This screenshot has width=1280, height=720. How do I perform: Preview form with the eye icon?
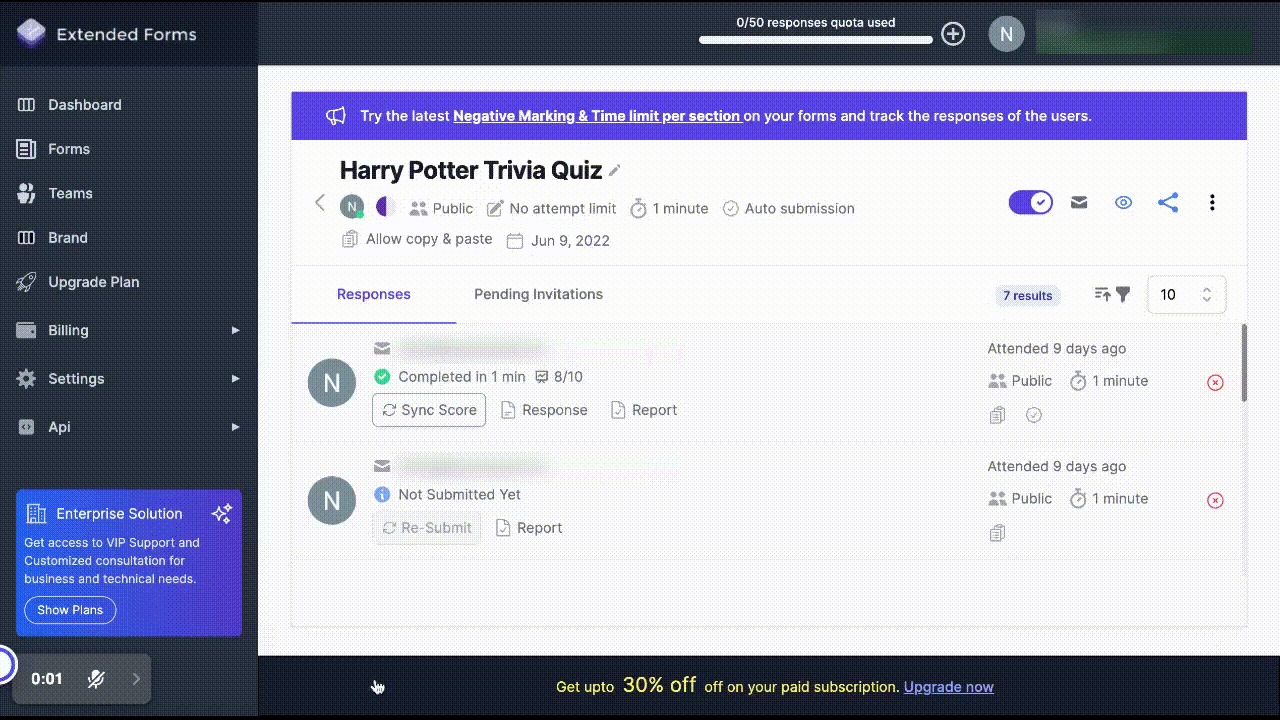coord(1123,203)
